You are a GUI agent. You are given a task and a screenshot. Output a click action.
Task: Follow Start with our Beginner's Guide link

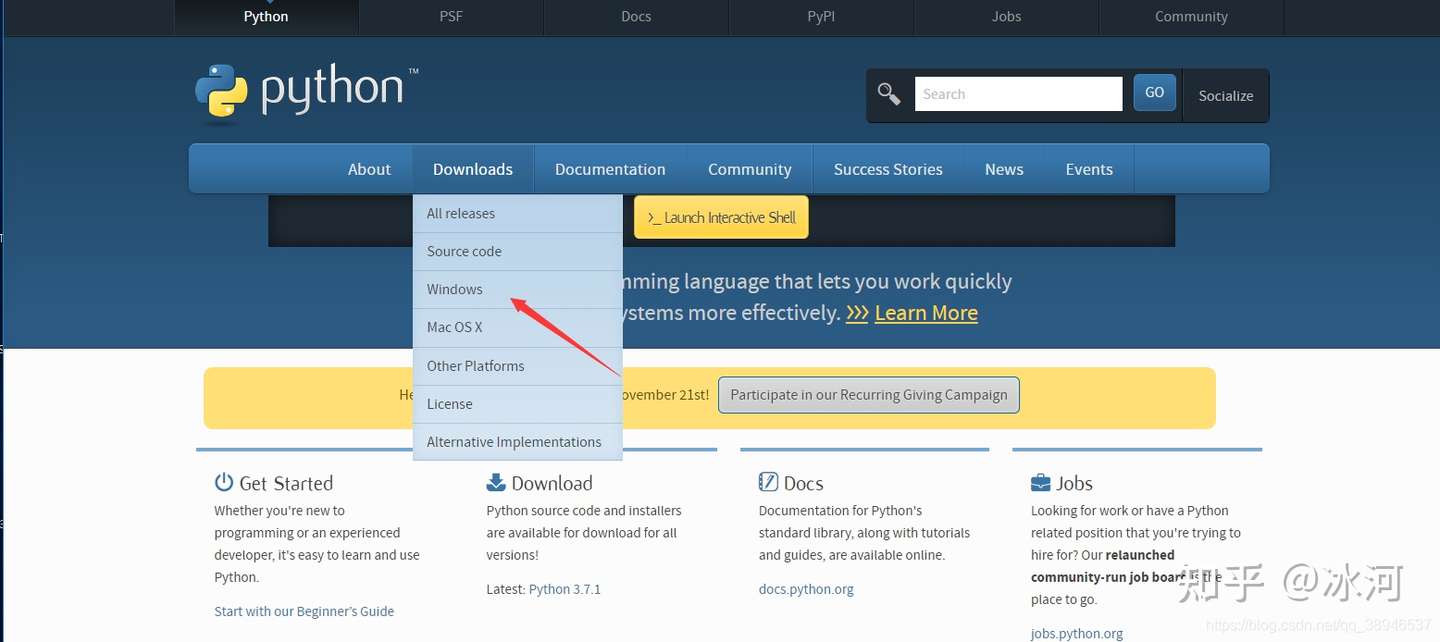pyautogui.click(x=304, y=611)
